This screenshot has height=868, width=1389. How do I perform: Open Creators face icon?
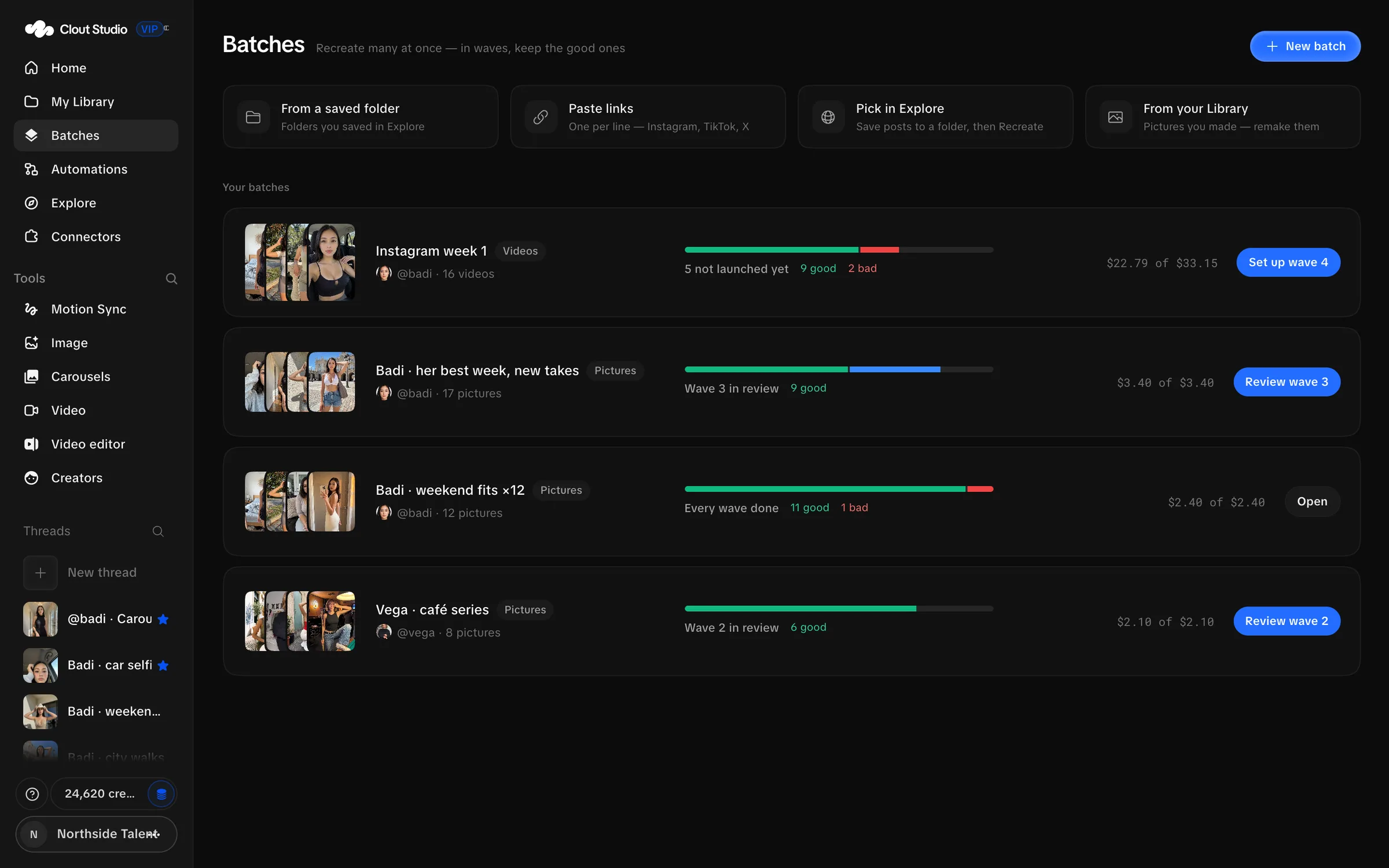coord(31,477)
